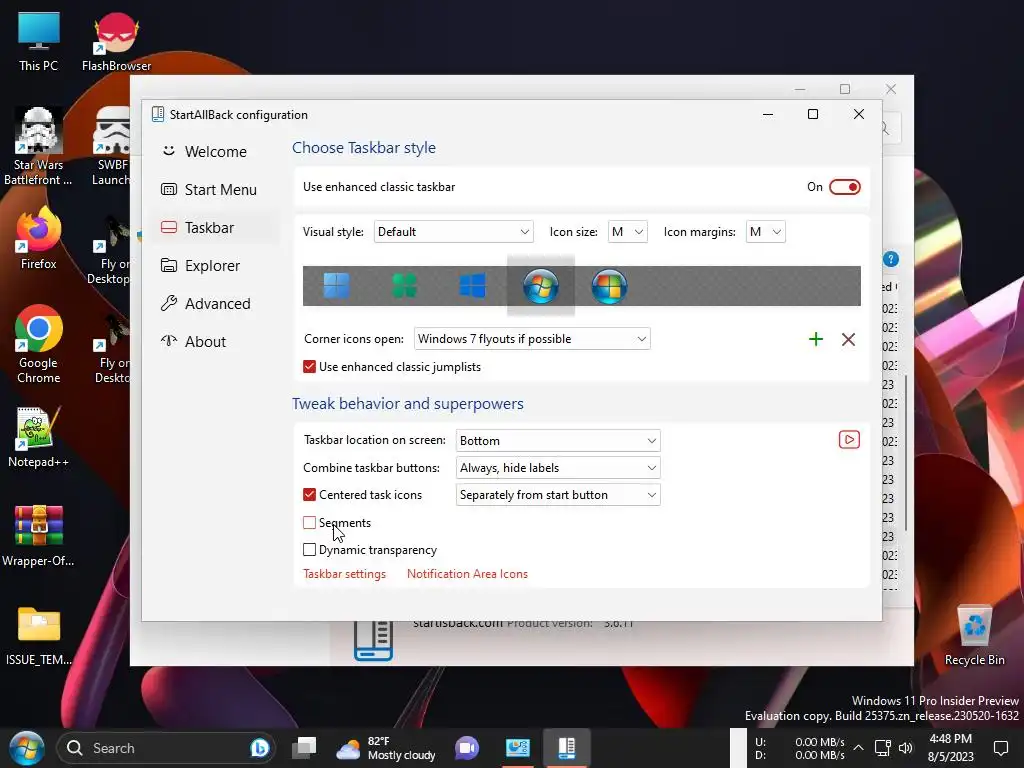The image size is (1024, 768).
Task: Open the Corner icons open dropdown
Action: pos(532,339)
